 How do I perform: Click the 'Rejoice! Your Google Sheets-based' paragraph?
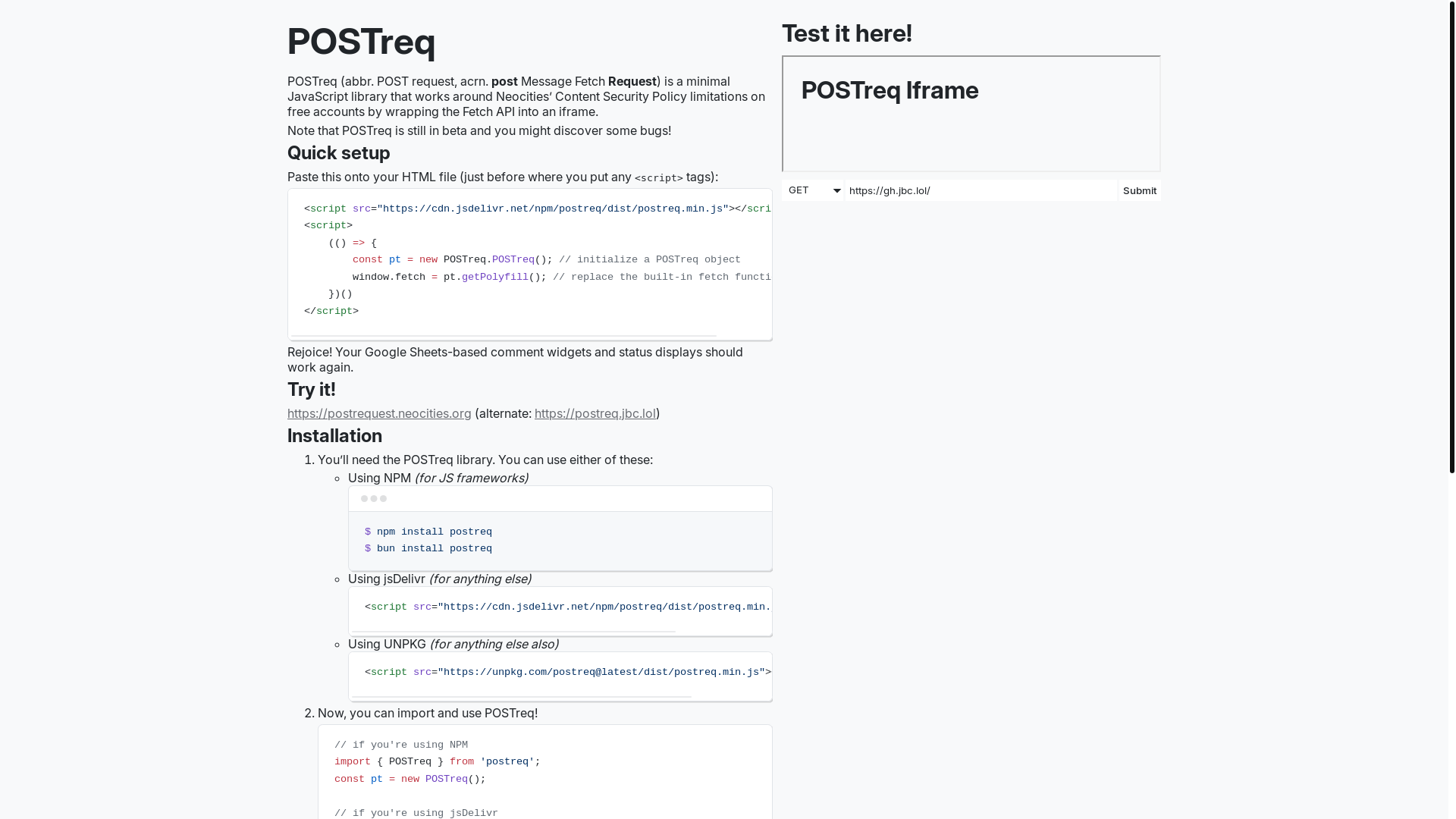tap(515, 359)
